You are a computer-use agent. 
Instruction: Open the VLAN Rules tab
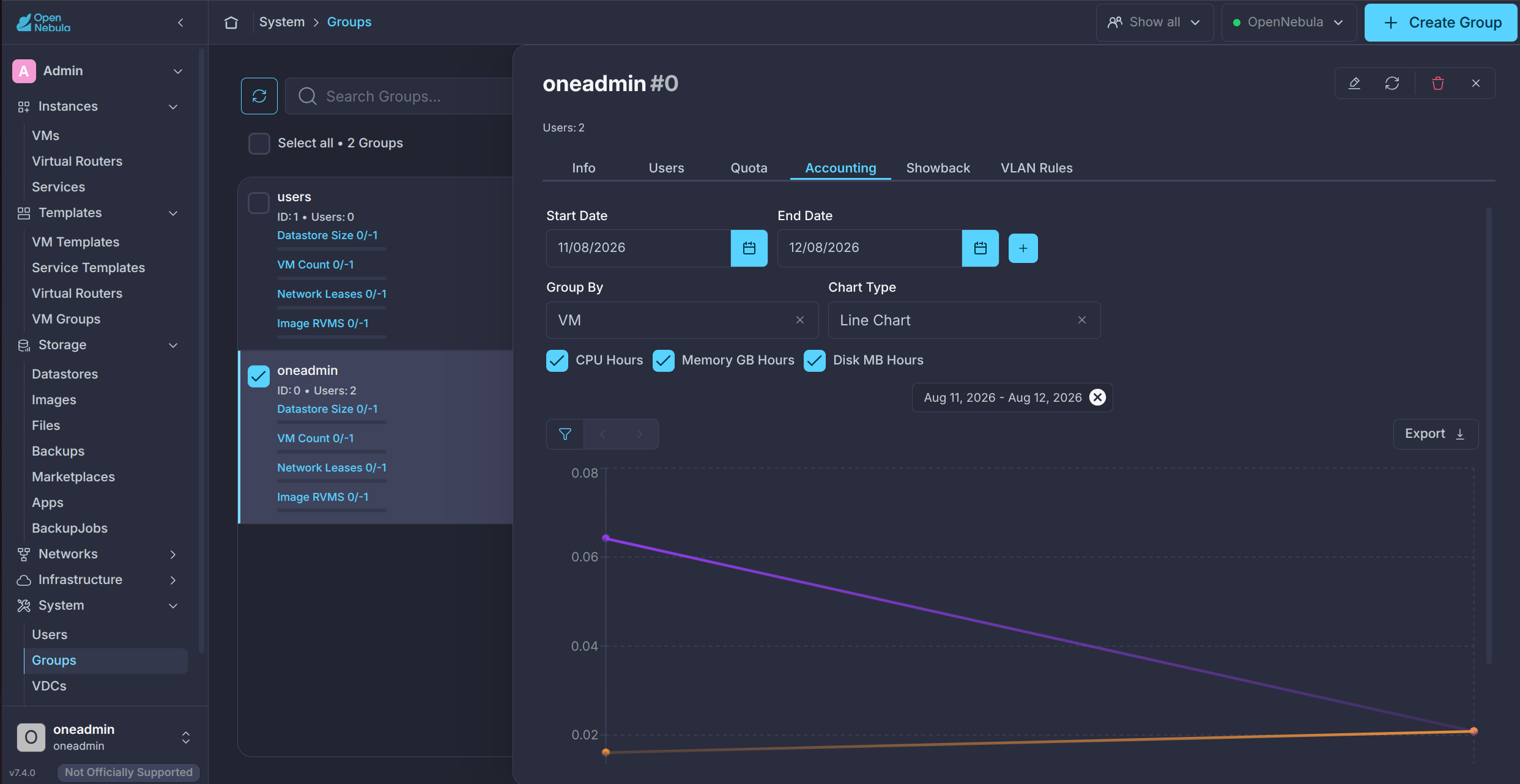pos(1036,168)
